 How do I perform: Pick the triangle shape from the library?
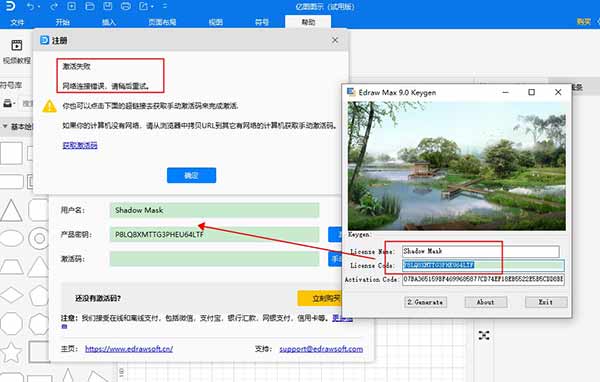(11, 211)
